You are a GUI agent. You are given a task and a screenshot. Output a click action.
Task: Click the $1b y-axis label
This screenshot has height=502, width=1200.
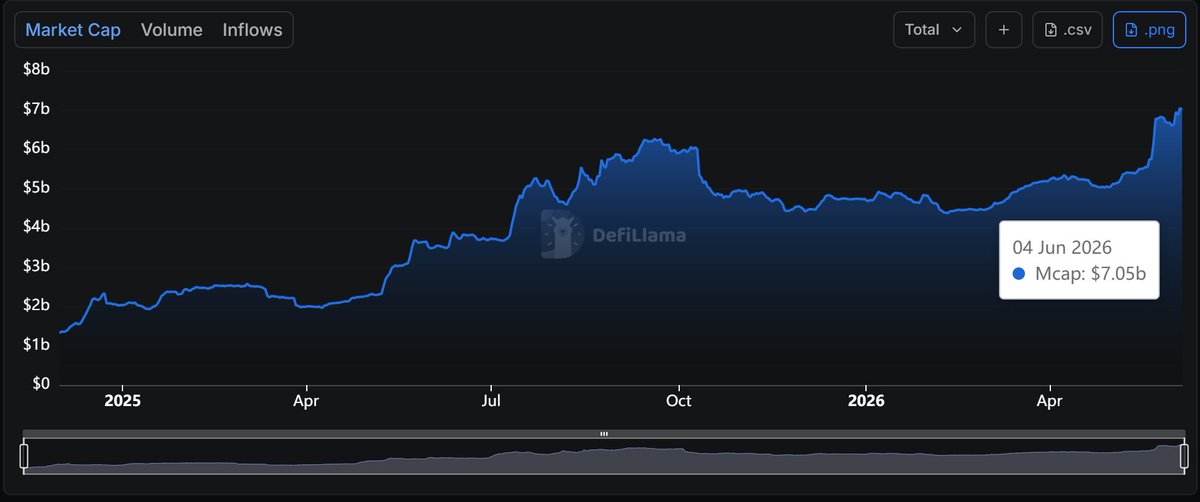coord(37,345)
